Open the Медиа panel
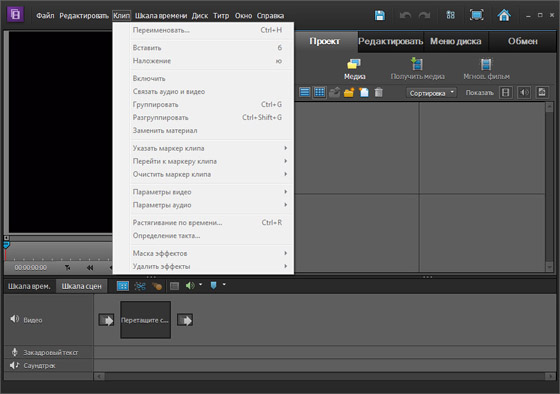Viewport: 560px width, 394px height. (354, 69)
